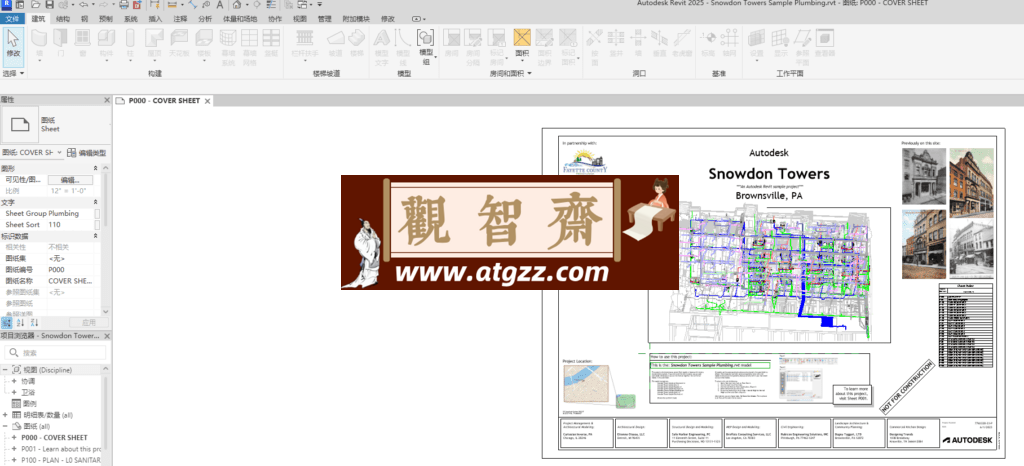Click the 墙 (Wall) tool icon
Image resolution: width=1024 pixels, height=466 pixels.
click(x=39, y=38)
